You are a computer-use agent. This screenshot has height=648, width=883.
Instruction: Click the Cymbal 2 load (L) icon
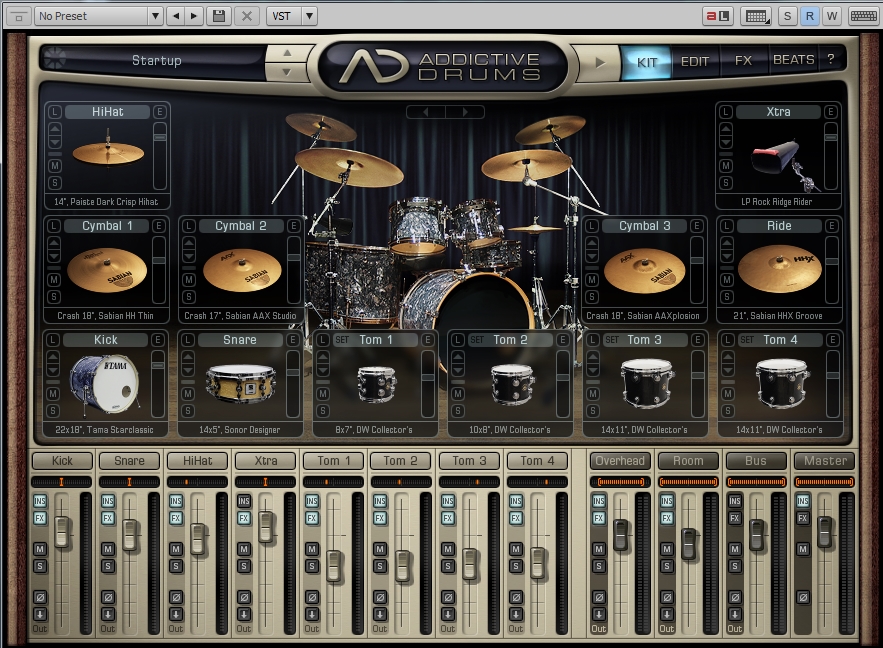click(x=189, y=226)
